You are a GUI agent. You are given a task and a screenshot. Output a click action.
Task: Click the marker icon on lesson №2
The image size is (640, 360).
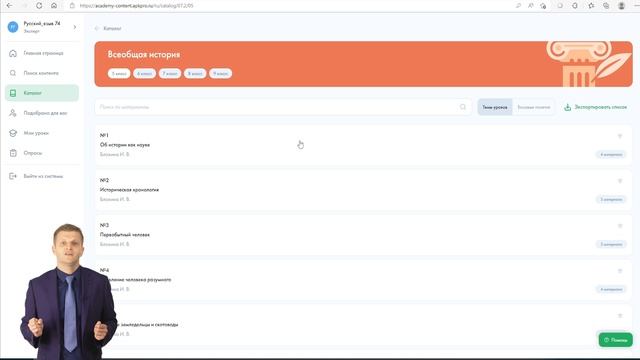(620, 181)
